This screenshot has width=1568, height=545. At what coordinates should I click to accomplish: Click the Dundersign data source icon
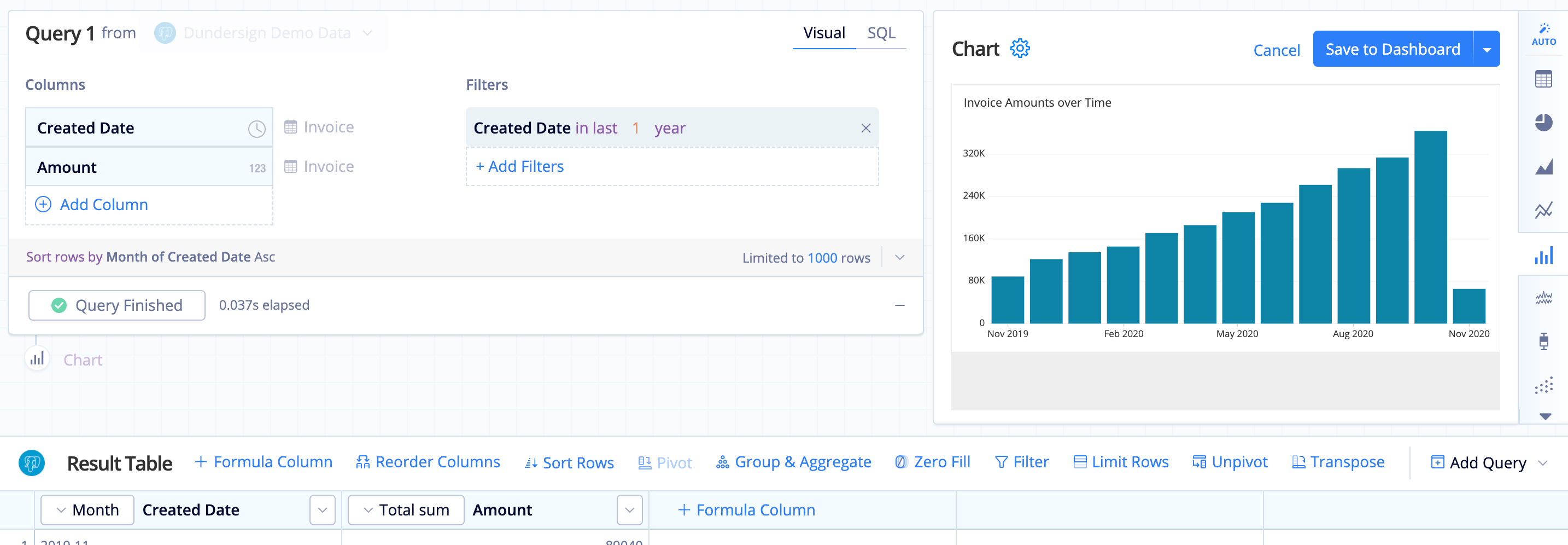[165, 33]
